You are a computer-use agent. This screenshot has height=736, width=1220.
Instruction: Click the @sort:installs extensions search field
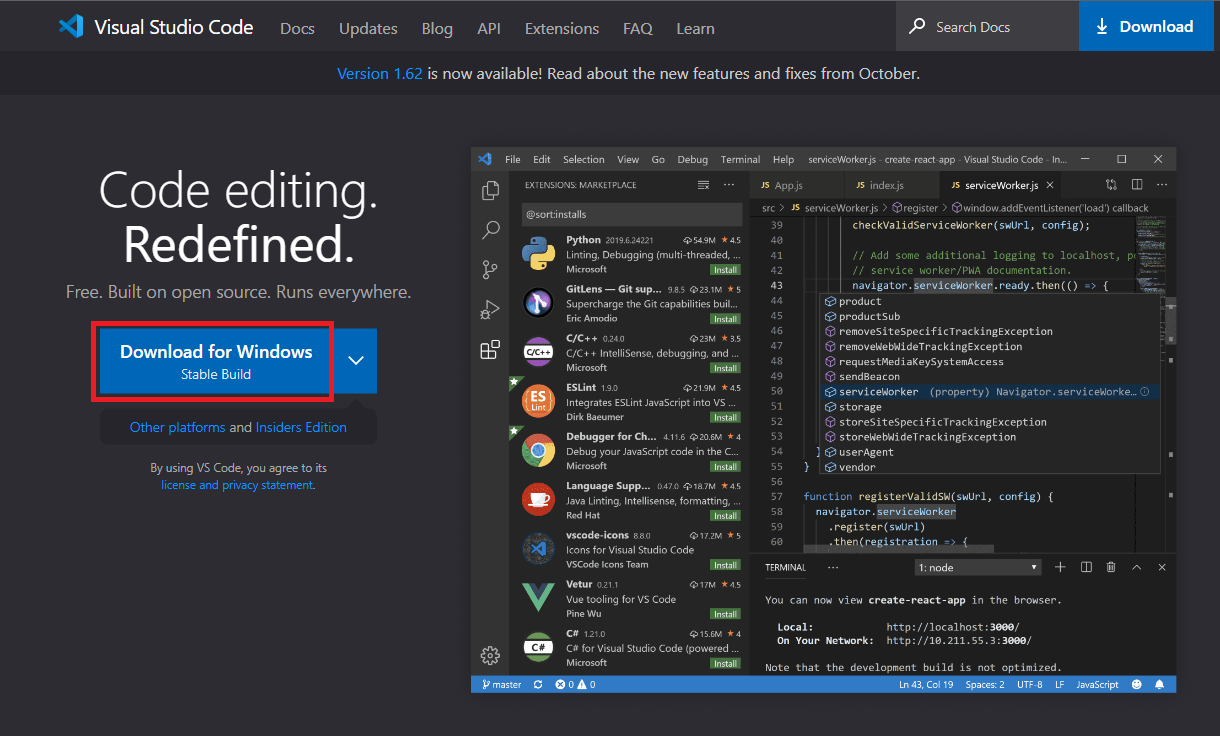pos(631,213)
